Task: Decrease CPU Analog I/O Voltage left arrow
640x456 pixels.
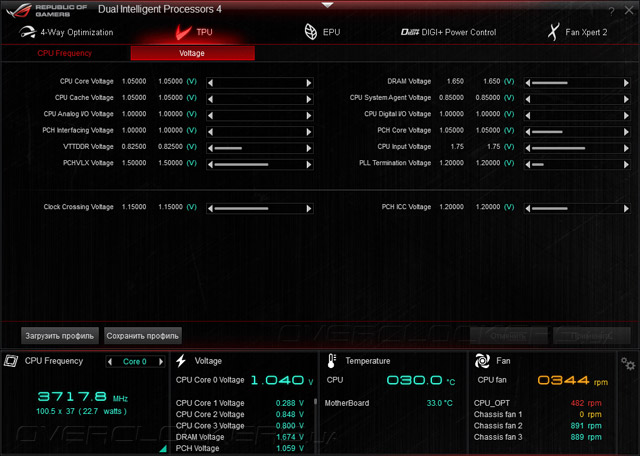Action: (211, 116)
